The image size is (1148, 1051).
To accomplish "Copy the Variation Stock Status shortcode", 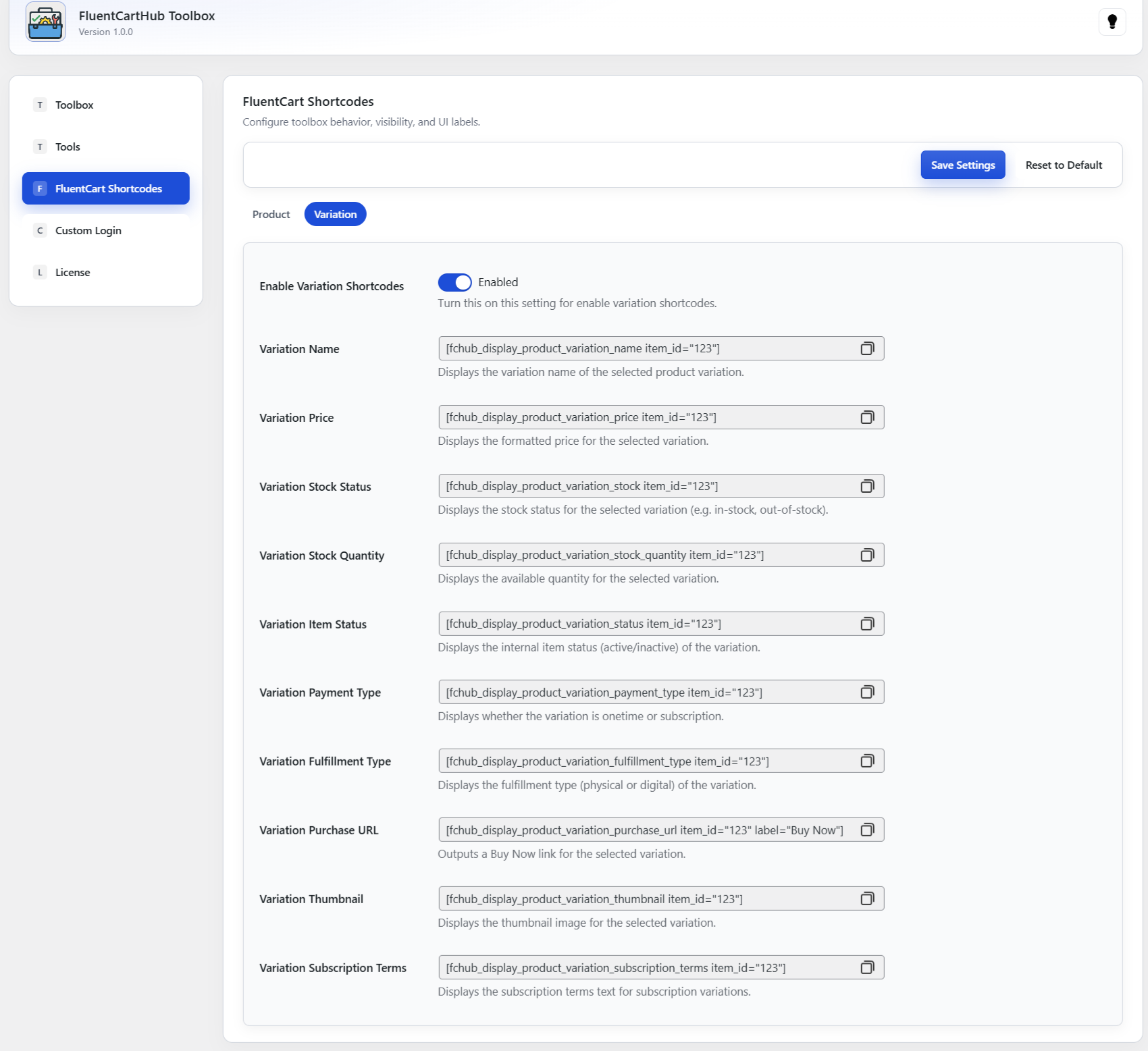I will [867, 486].
